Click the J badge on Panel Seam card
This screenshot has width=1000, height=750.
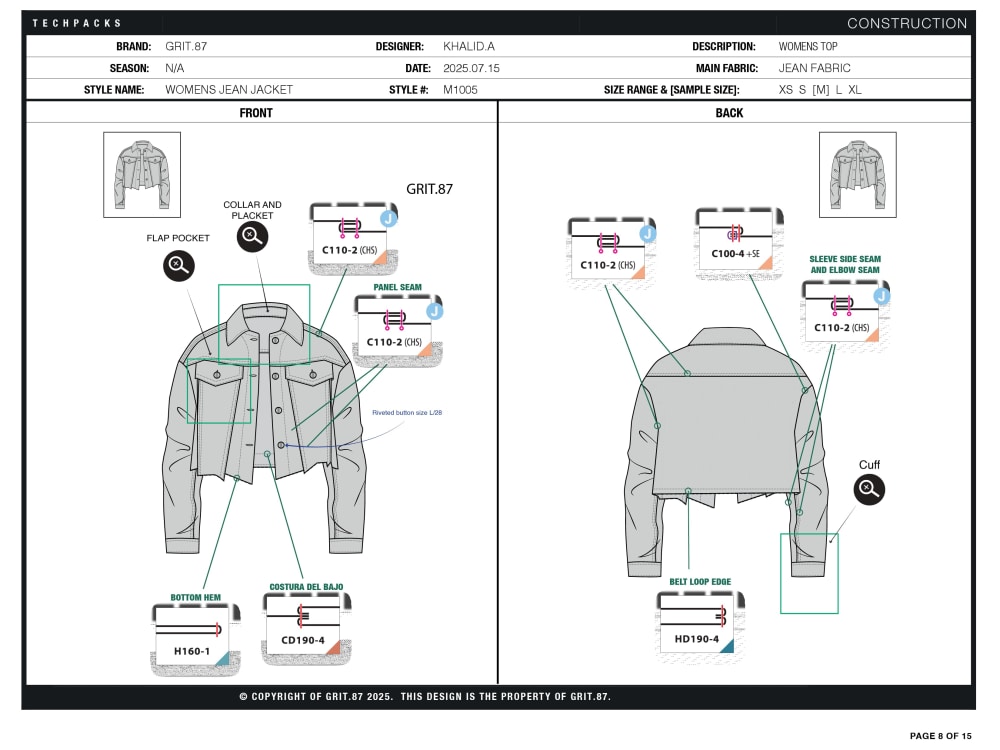click(434, 311)
